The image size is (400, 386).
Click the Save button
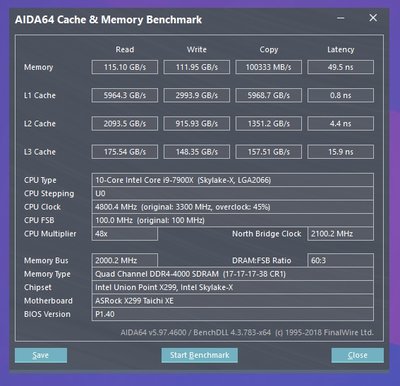41,355
